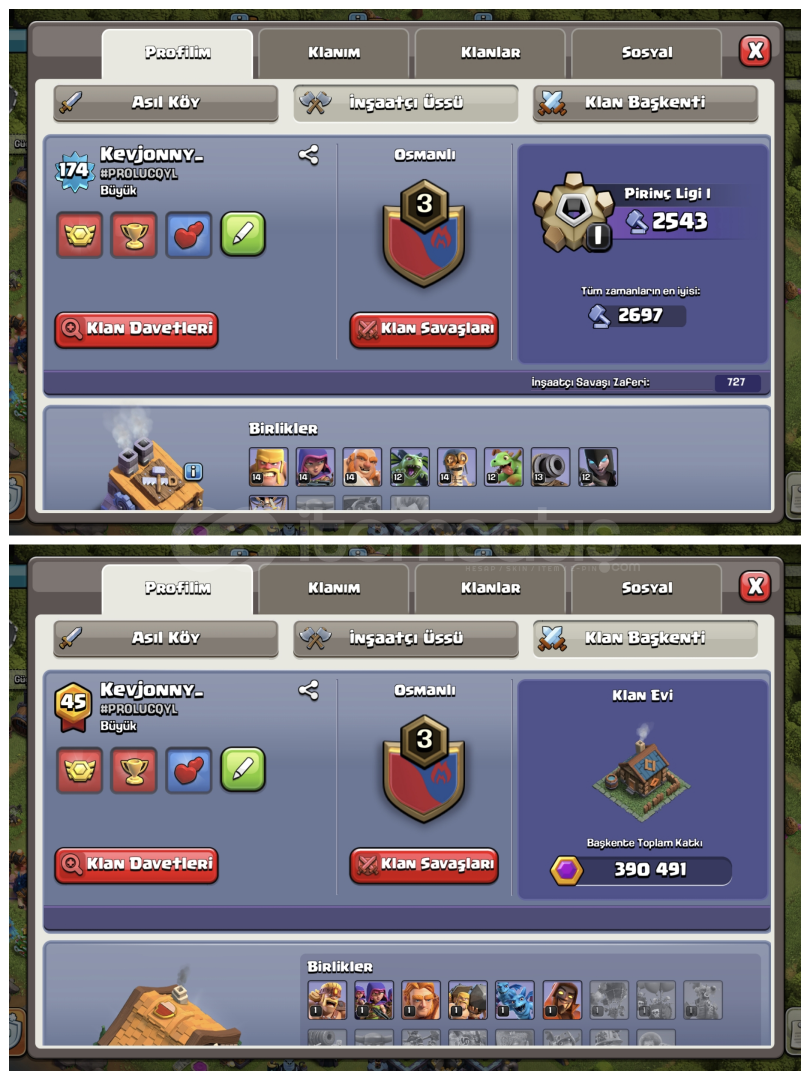Image resolution: width=810 pixels, height=1080 pixels.
Task: Open Sosyal tab in lower window
Action: click(x=647, y=588)
